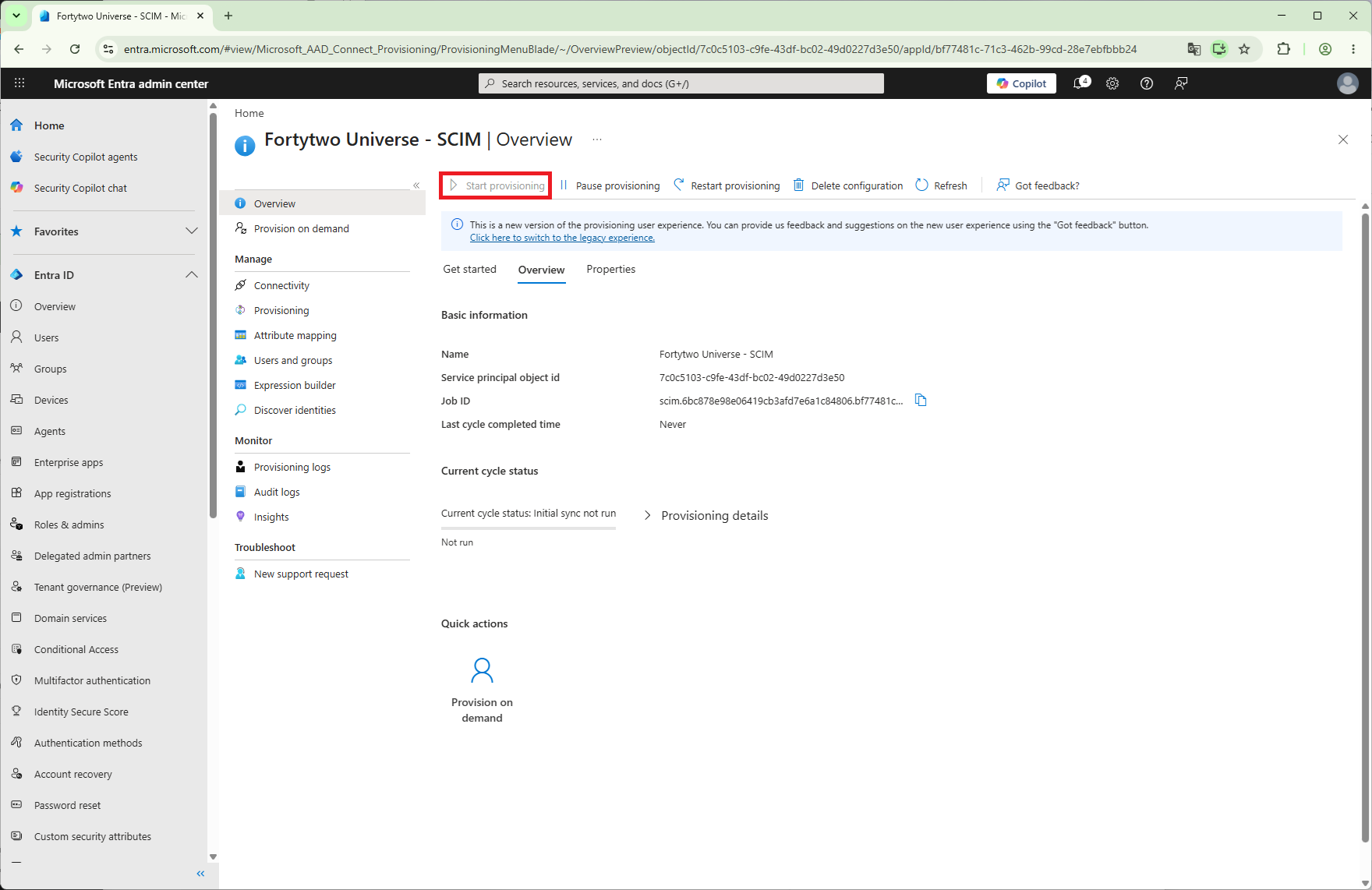Expand Provisioning details
The height and width of the screenshot is (890, 1372).
(706, 516)
